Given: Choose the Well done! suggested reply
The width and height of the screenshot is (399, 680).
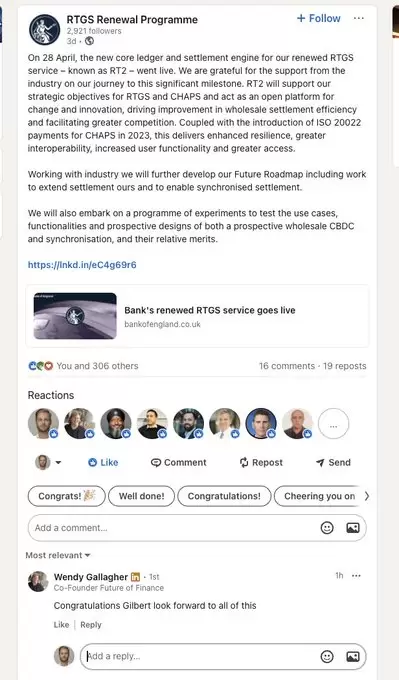Looking at the screenshot, I should [141, 496].
